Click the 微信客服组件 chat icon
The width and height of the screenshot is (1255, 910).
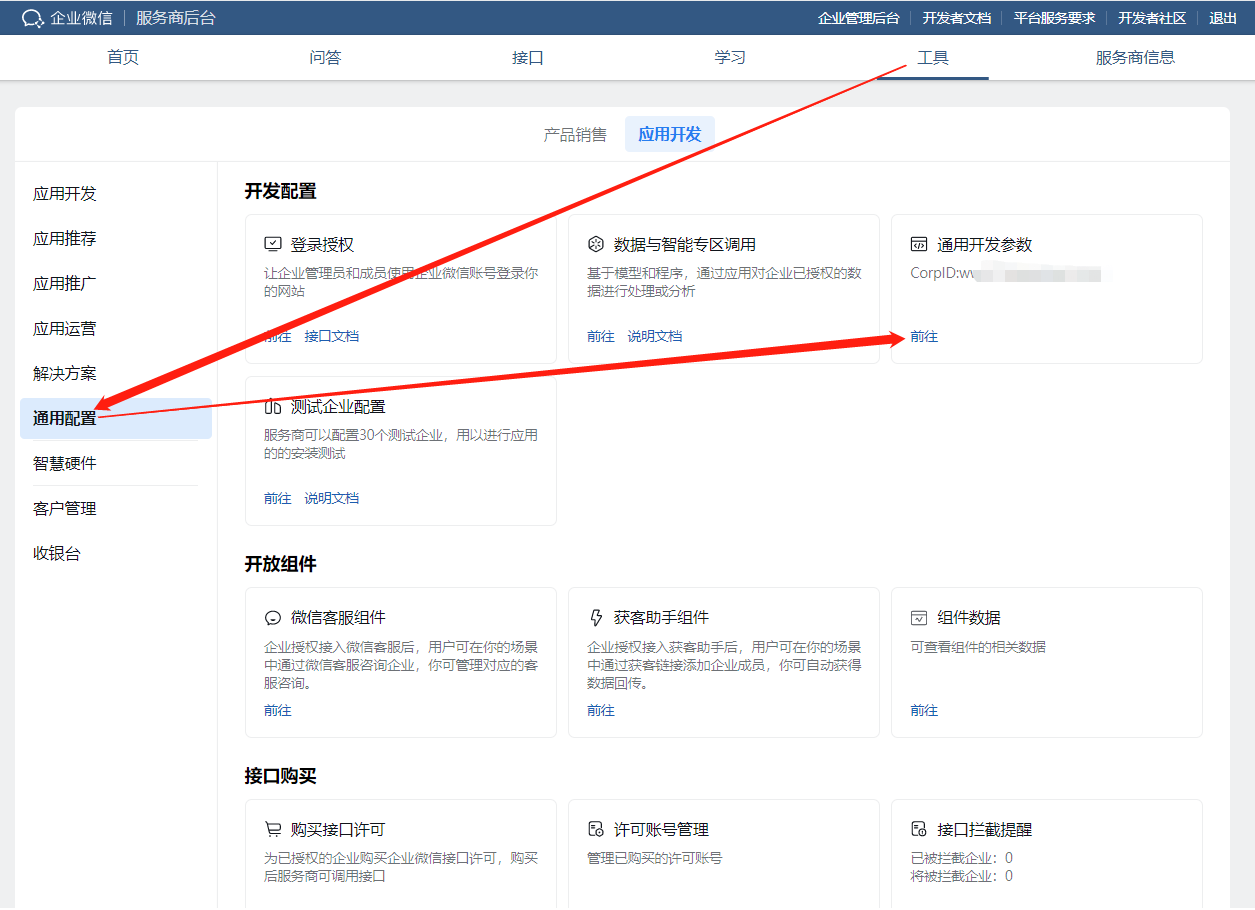(273, 618)
